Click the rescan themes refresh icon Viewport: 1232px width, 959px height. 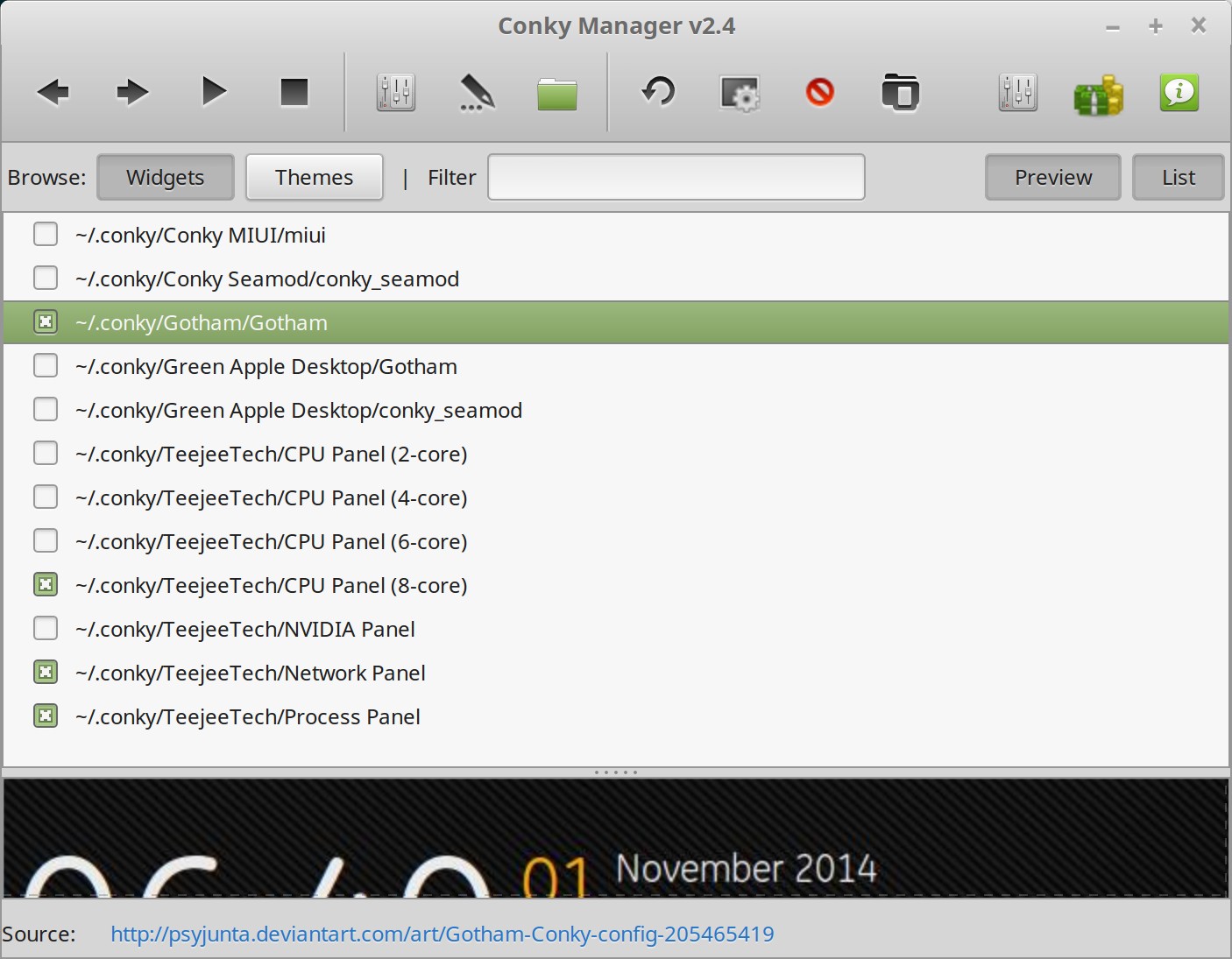(659, 92)
